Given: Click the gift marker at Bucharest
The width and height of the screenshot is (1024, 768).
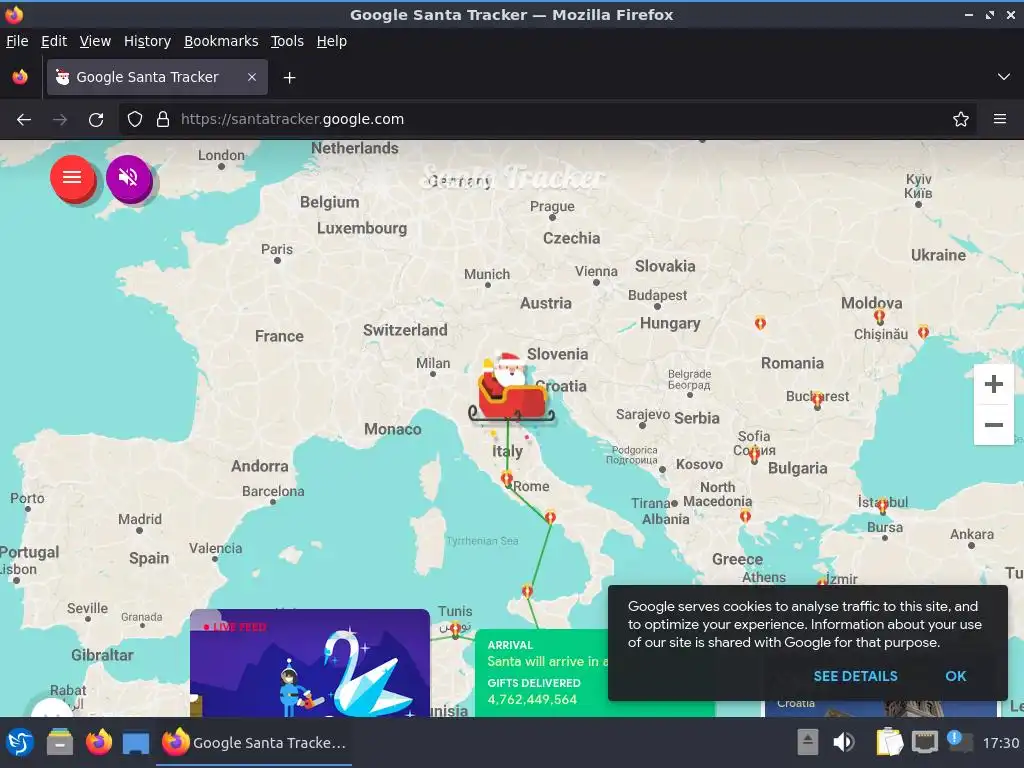Looking at the screenshot, I should (x=817, y=400).
